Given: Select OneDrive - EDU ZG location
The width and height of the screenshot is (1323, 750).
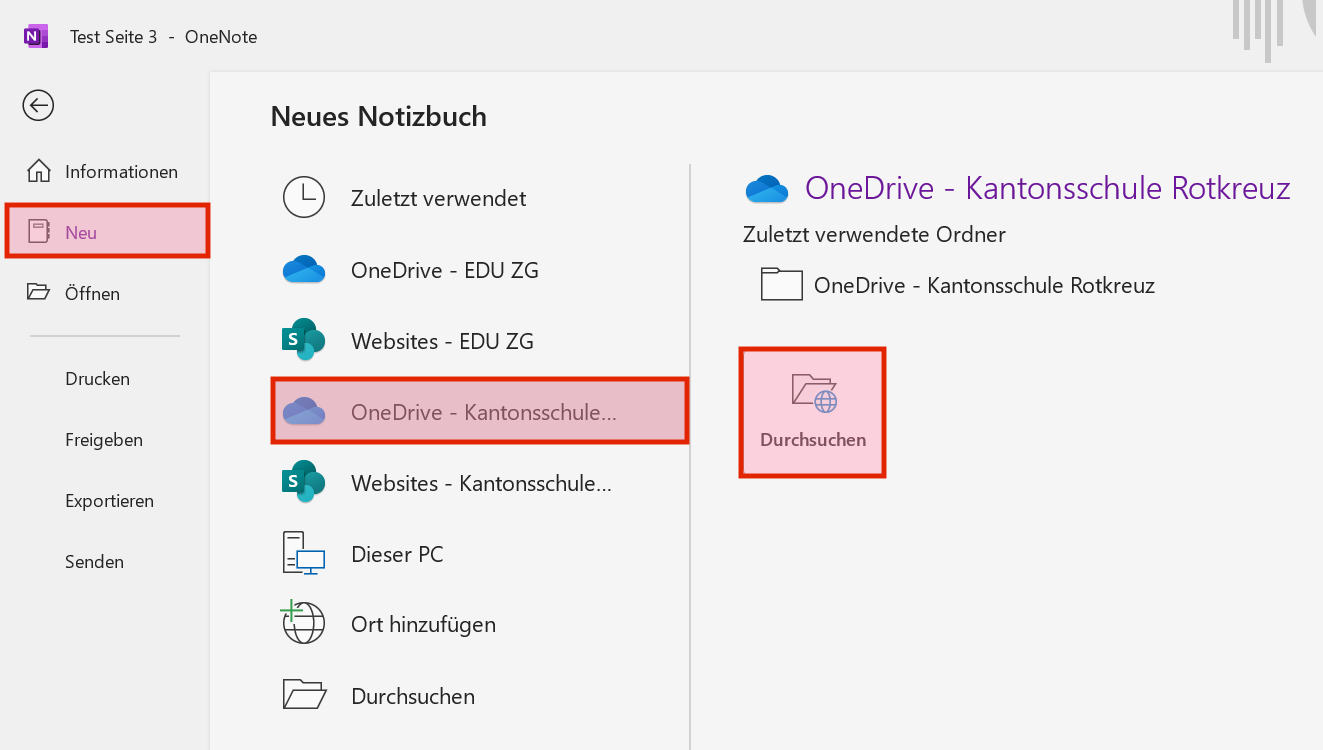Looking at the screenshot, I should click(480, 270).
